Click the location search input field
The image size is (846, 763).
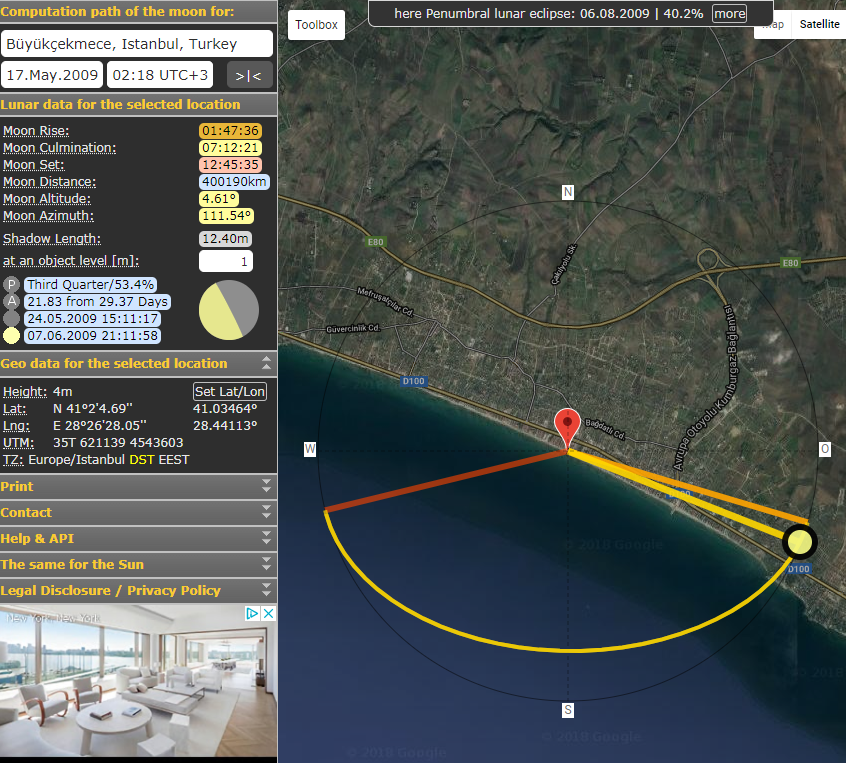tap(138, 44)
